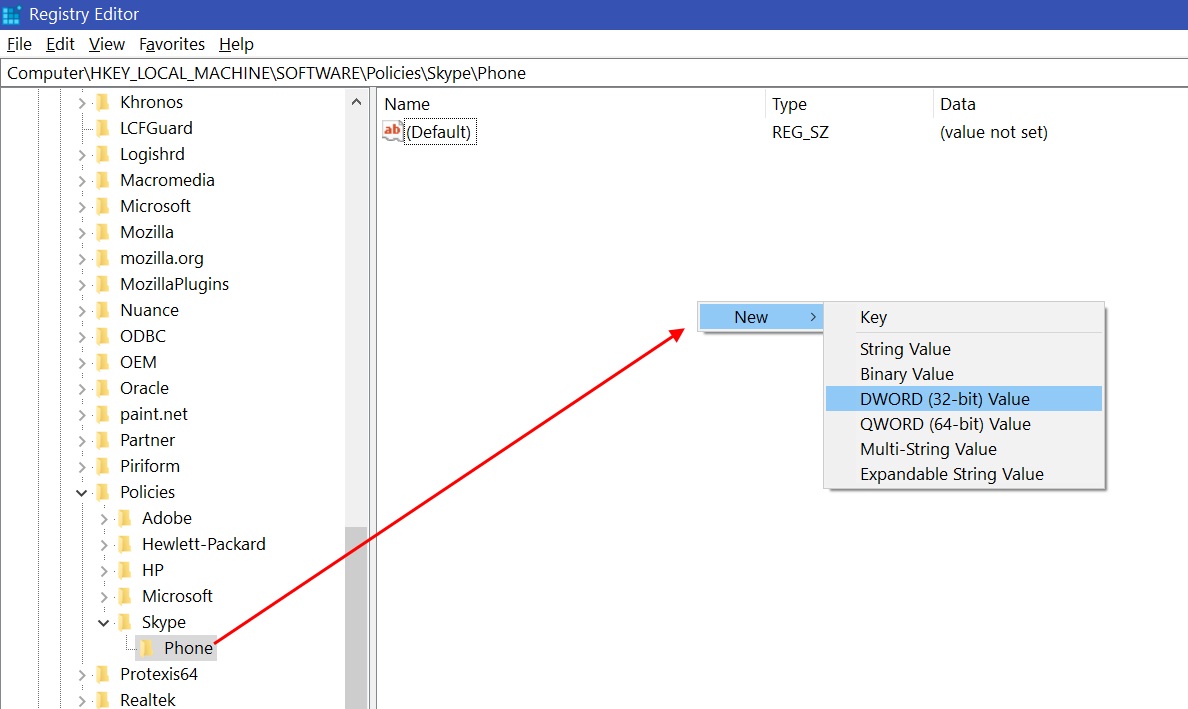Choose DWORD (32-bit) Value from submenu
Viewport: 1188px width, 709px height.
pos(944,399)
